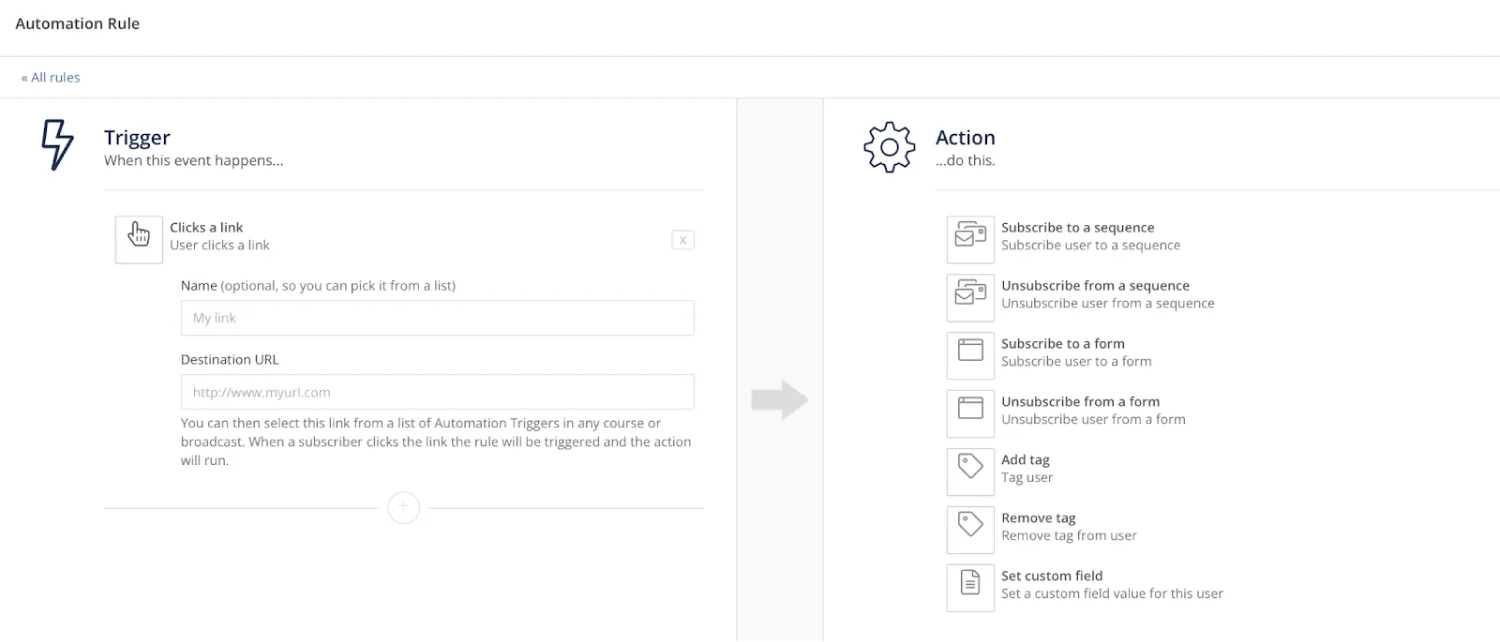
Task: Remove the Clicks a link trigger
Action: click(x=683, y=240)
